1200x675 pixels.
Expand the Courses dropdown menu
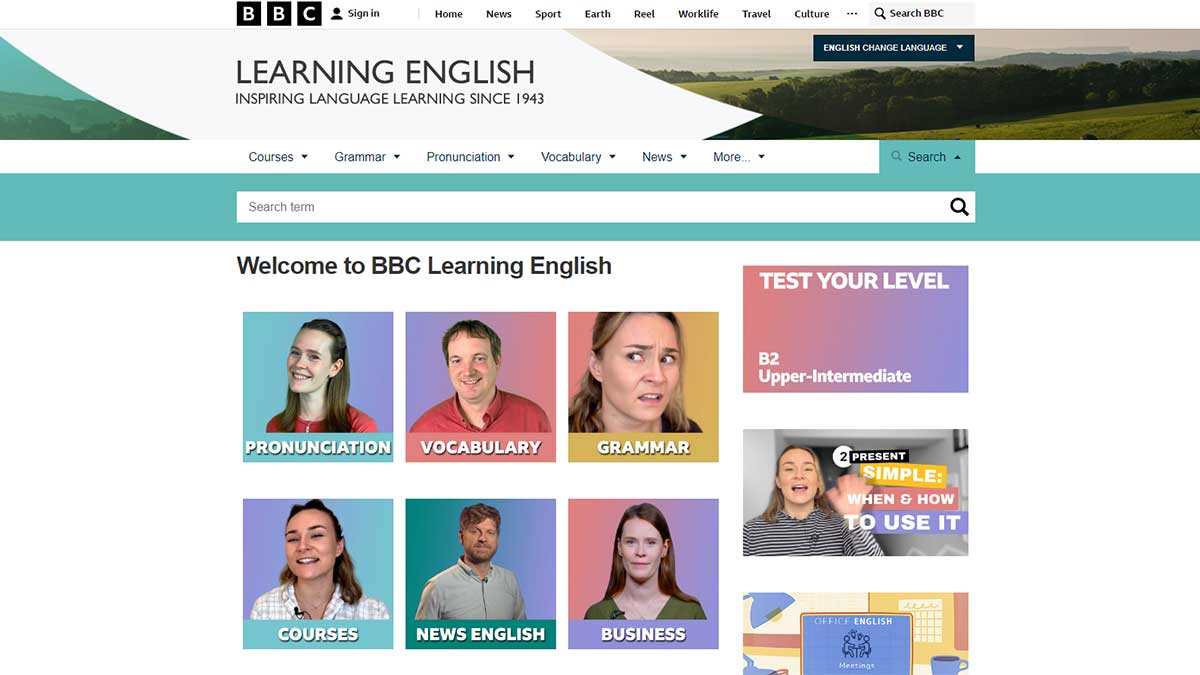pos(278,157)
